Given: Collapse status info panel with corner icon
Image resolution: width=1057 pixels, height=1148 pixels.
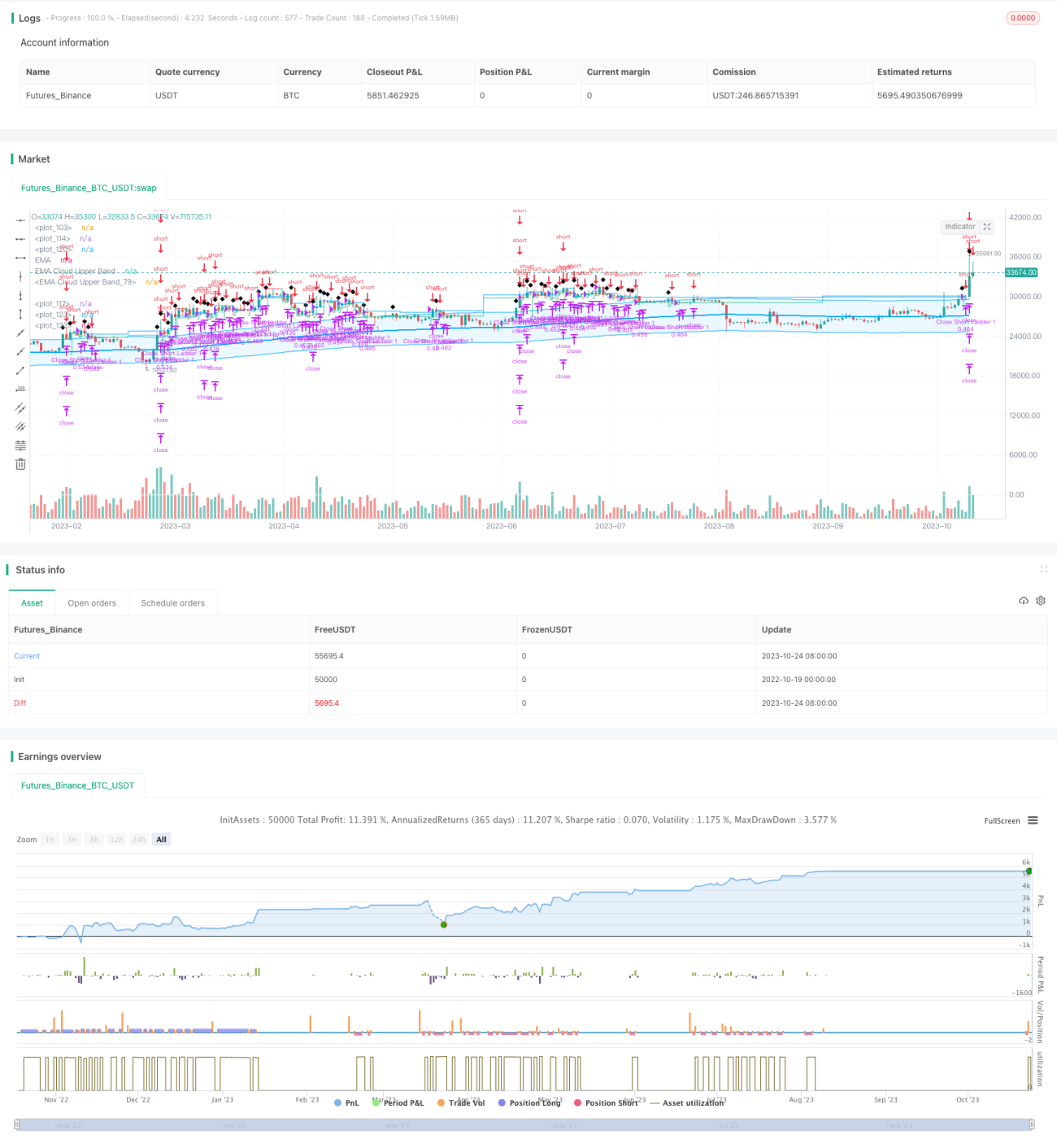Looking at the screenshot, I should 1043,569.
